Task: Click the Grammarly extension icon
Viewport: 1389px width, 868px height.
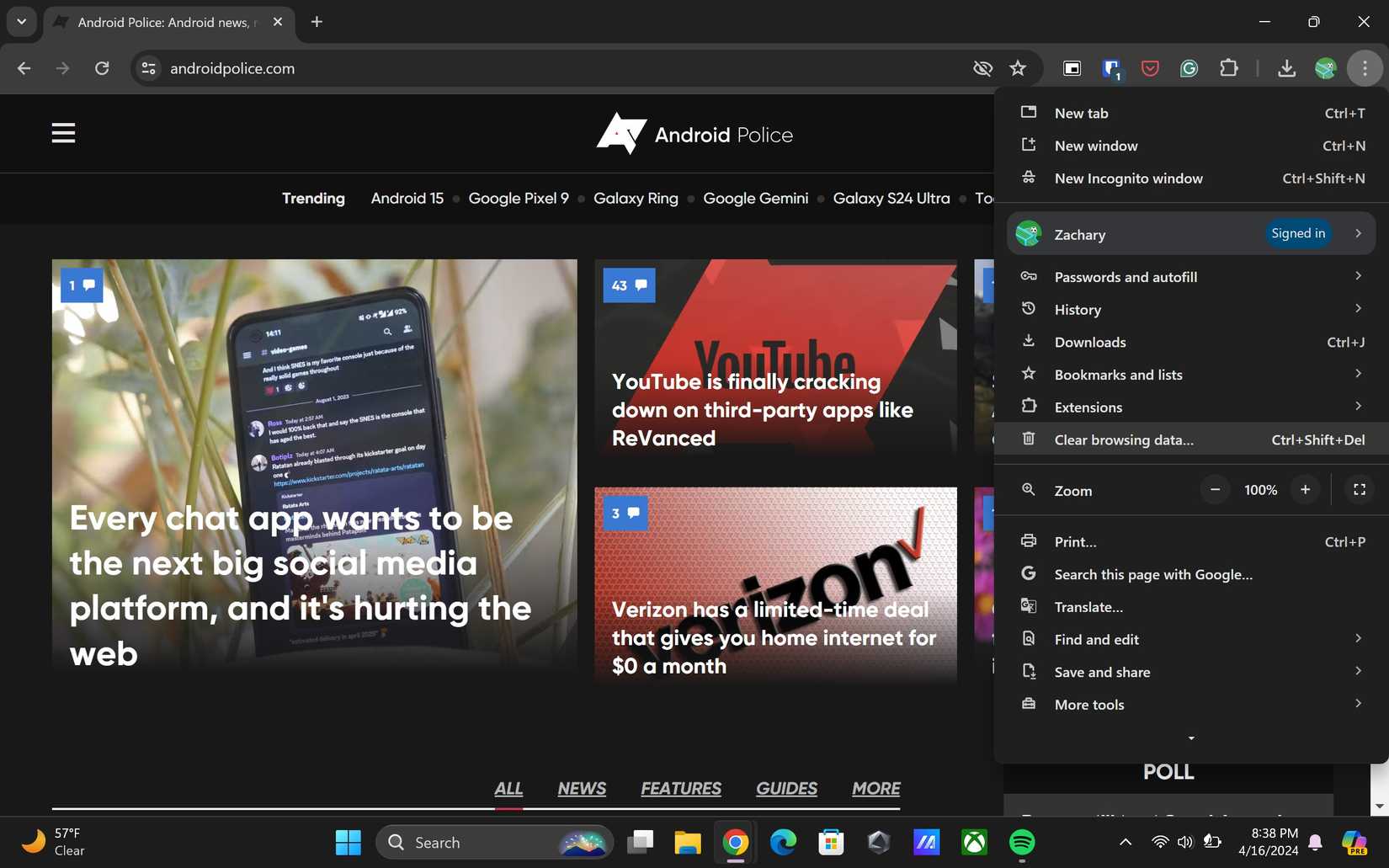Action: (x=1189, y=68)
